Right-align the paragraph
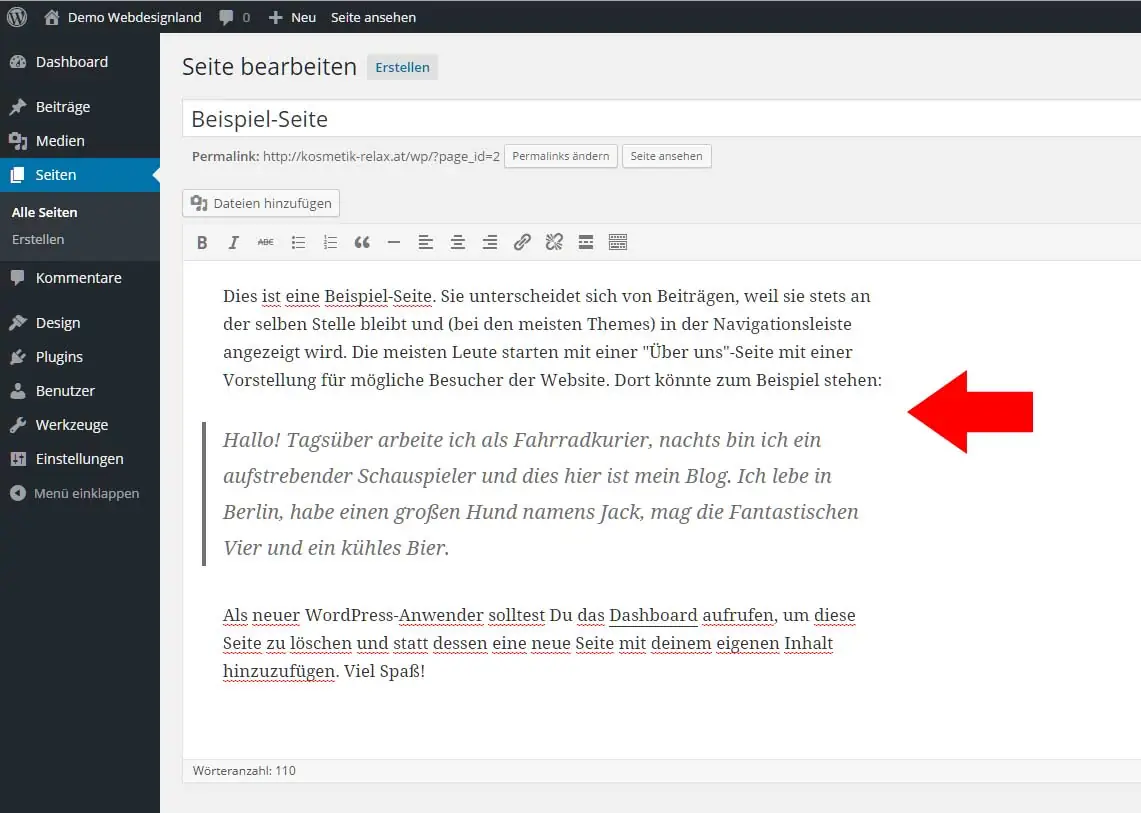Viewport: 1141px width, 813px height. tap(490, 241)
